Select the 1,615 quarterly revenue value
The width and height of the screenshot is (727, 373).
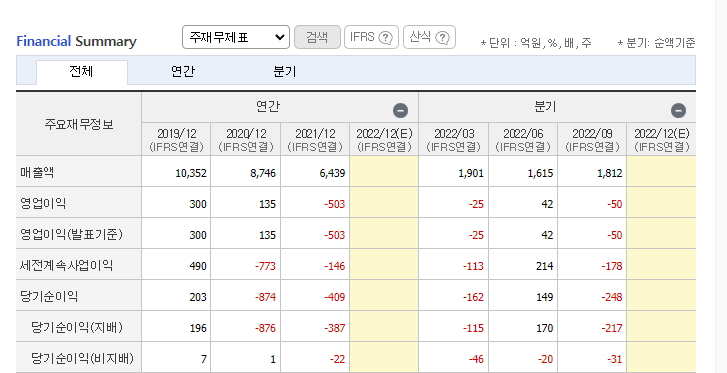(541, 174)
